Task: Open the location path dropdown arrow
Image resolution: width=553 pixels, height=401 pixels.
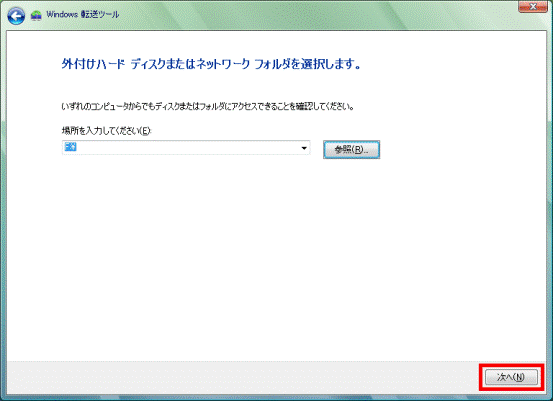Action: pyautogui.click(x=304, y=148)
